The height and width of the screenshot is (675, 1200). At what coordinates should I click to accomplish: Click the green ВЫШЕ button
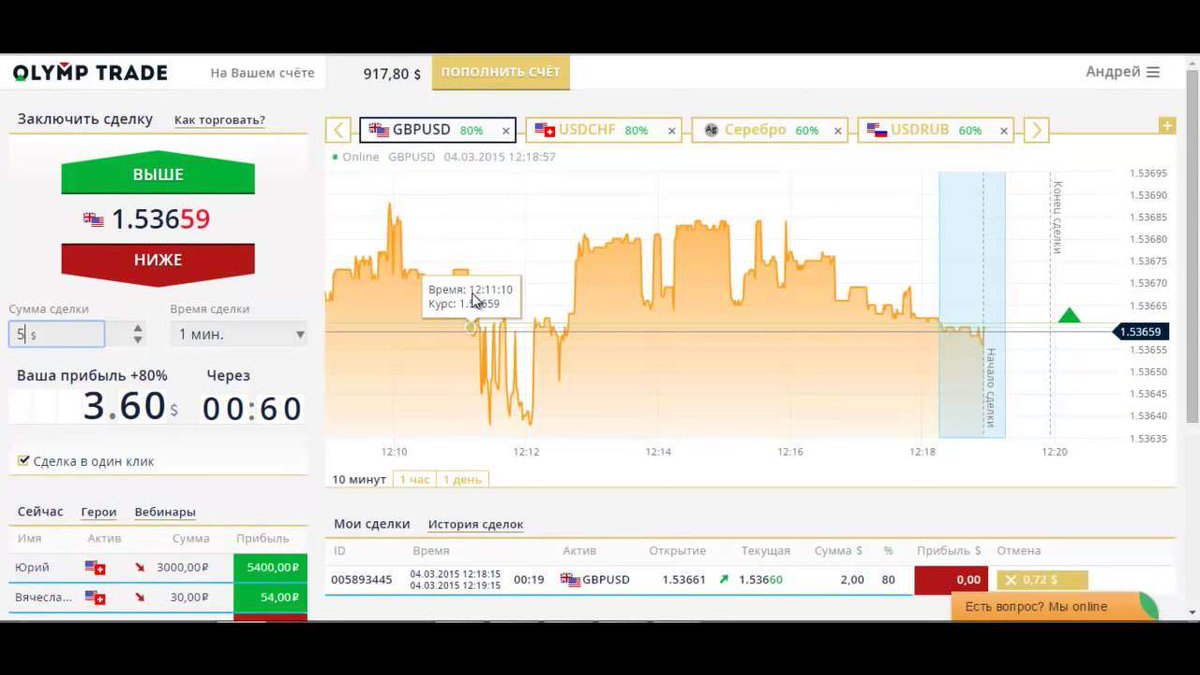tap(158, 175)
